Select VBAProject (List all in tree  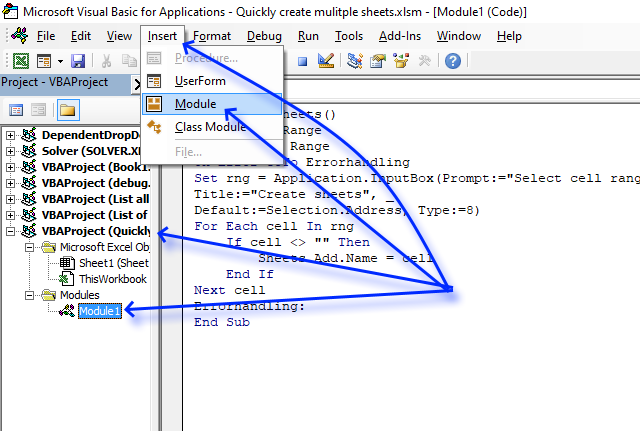click(x=95, y=199)
